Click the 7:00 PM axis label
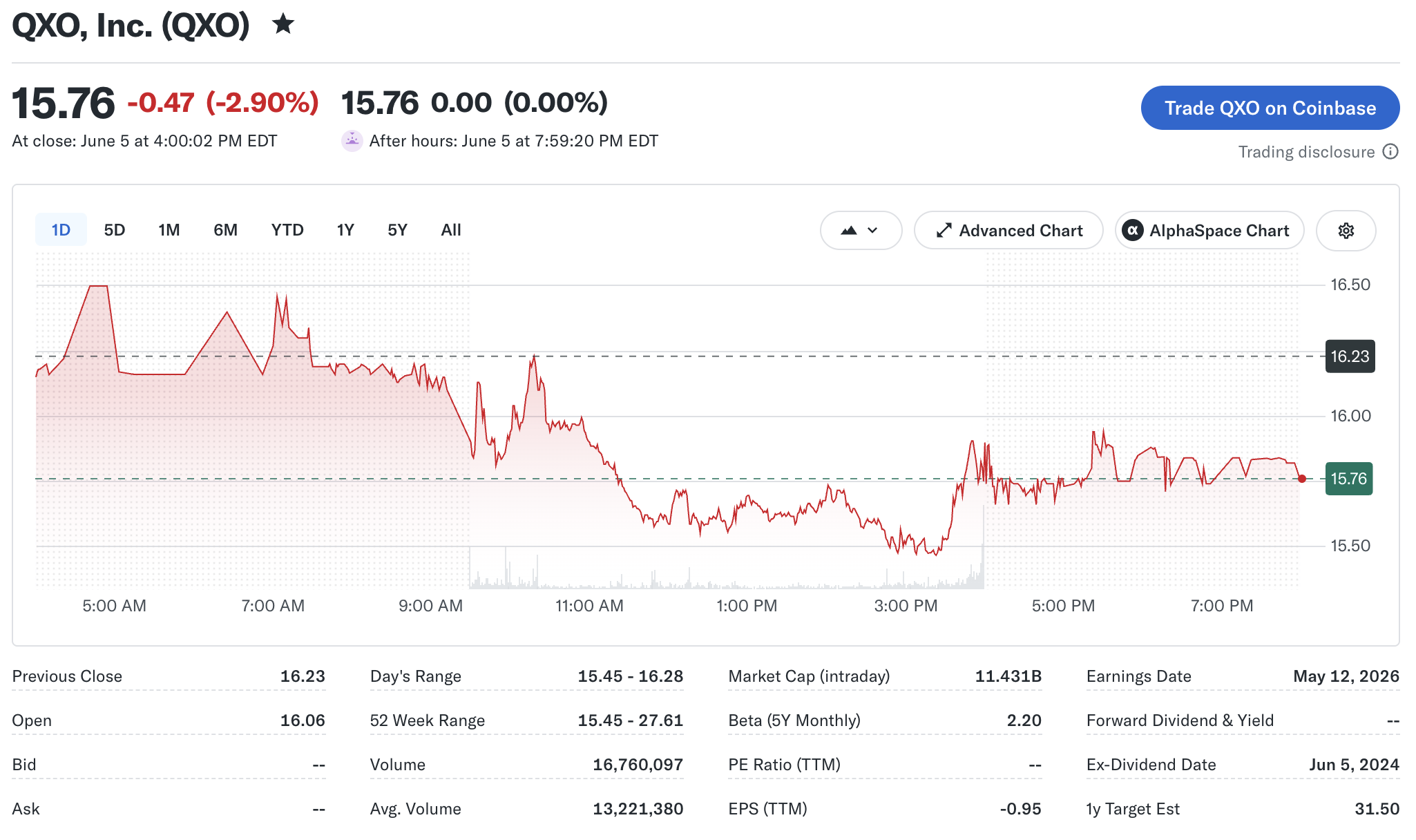 (1222, 606)
